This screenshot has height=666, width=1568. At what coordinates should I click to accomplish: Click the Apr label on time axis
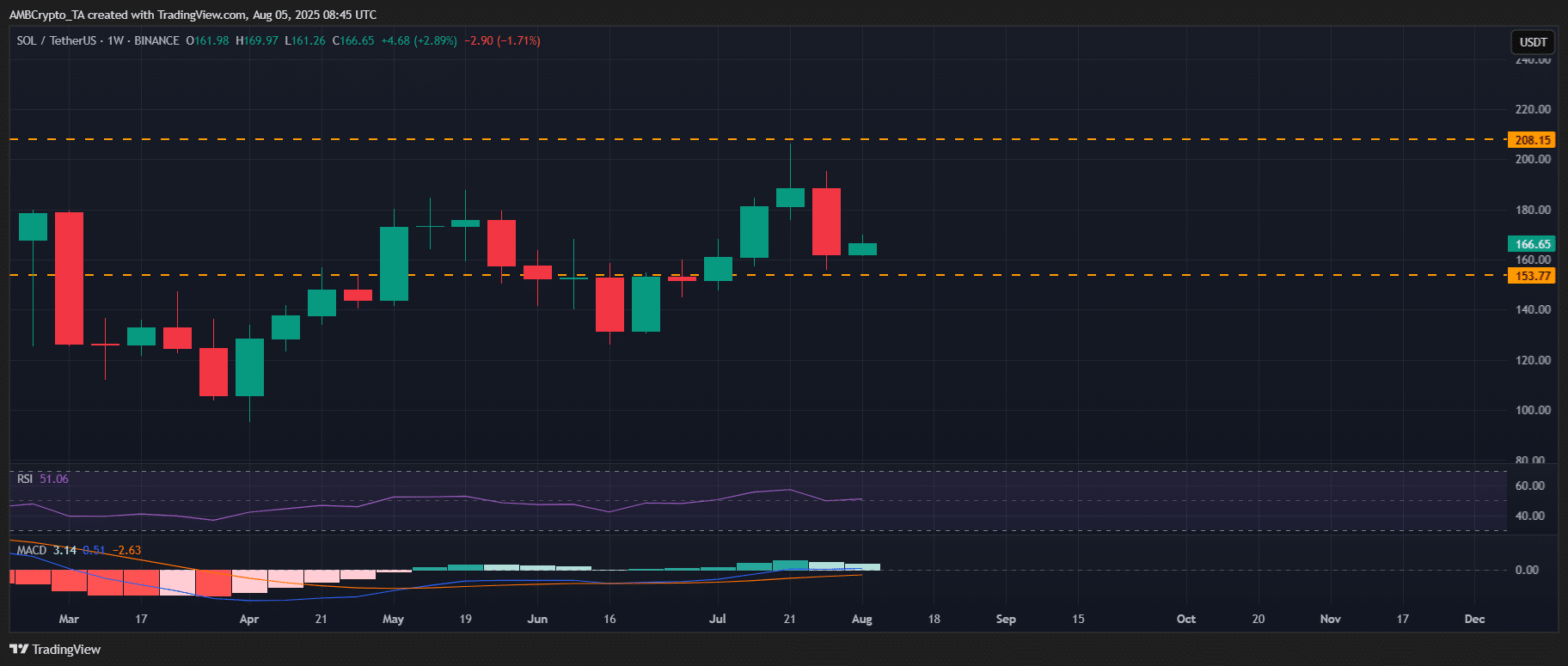tap(248, 619)
